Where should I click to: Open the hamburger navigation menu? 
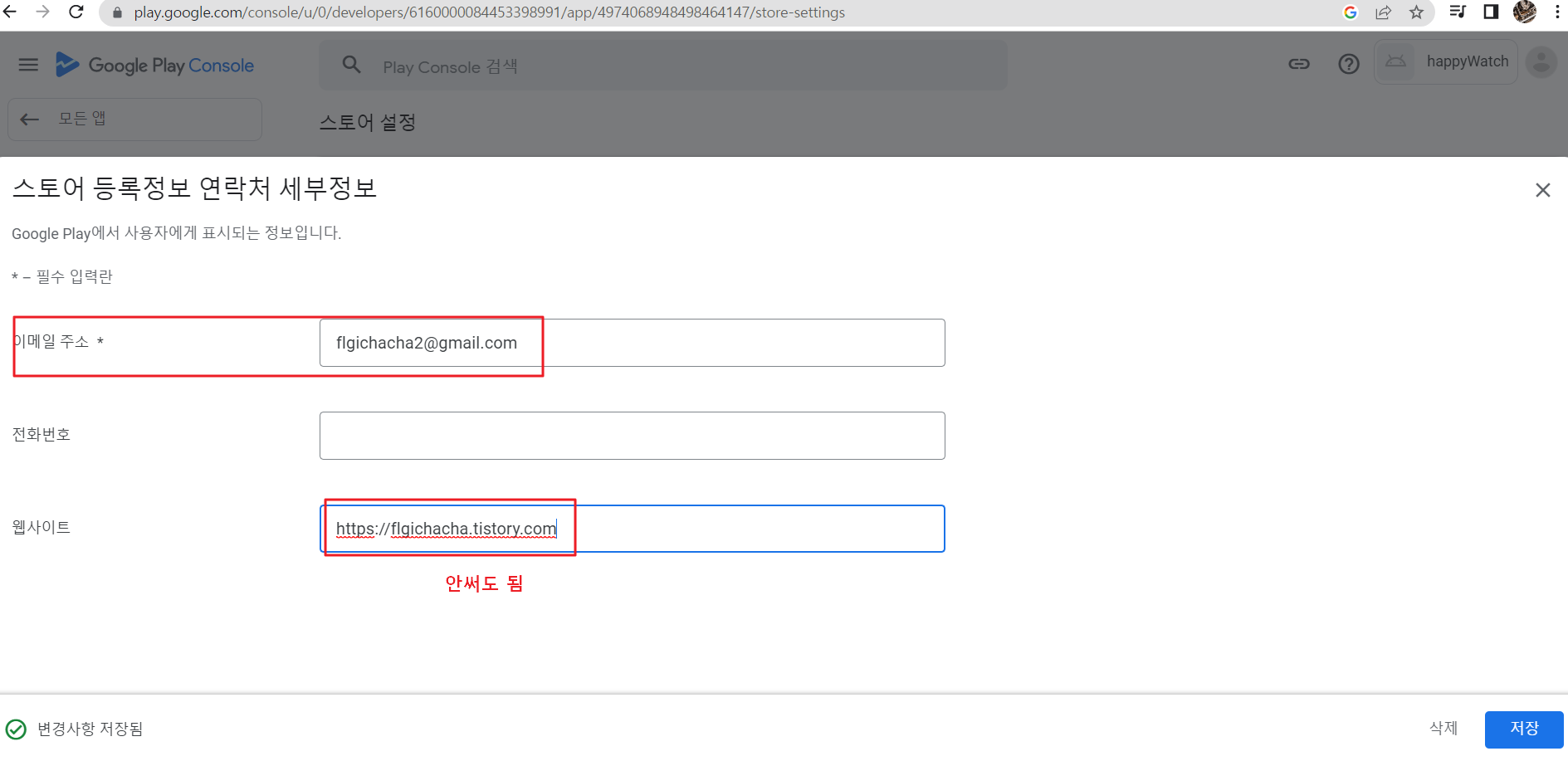[28, 65]
